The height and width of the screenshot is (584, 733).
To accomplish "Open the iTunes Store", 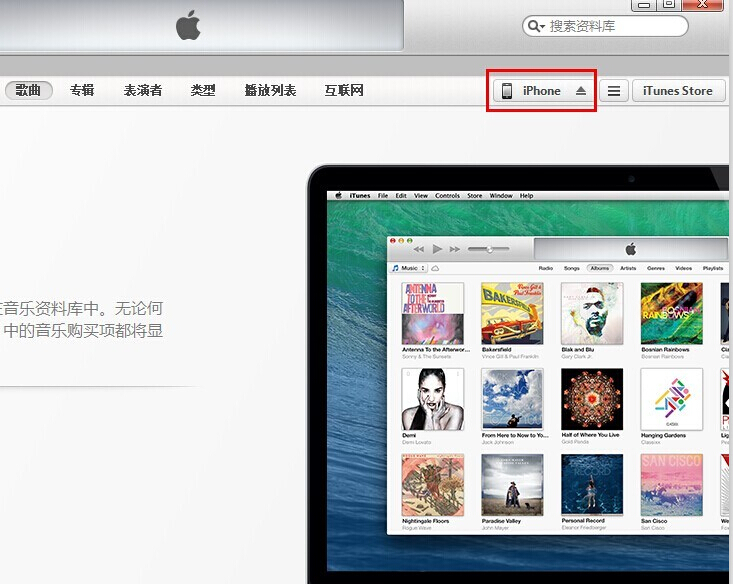I will [x=678, y=90].
